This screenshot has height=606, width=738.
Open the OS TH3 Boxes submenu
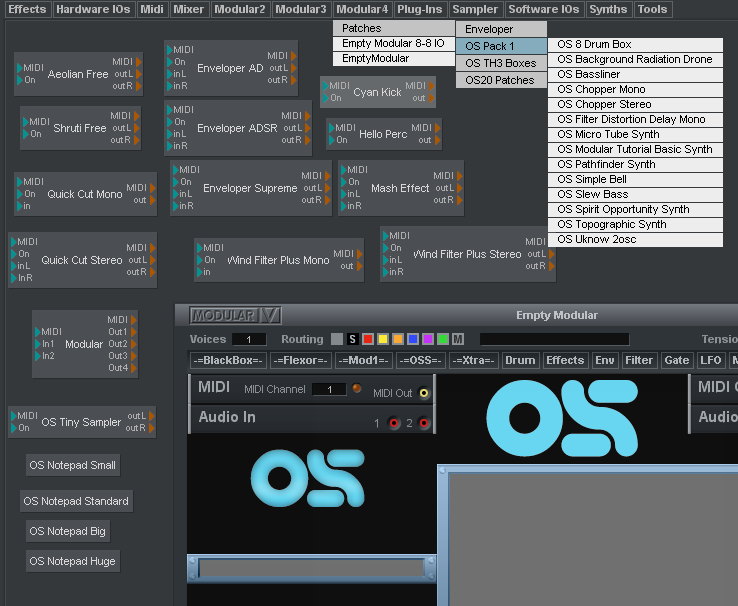(501, 63)
